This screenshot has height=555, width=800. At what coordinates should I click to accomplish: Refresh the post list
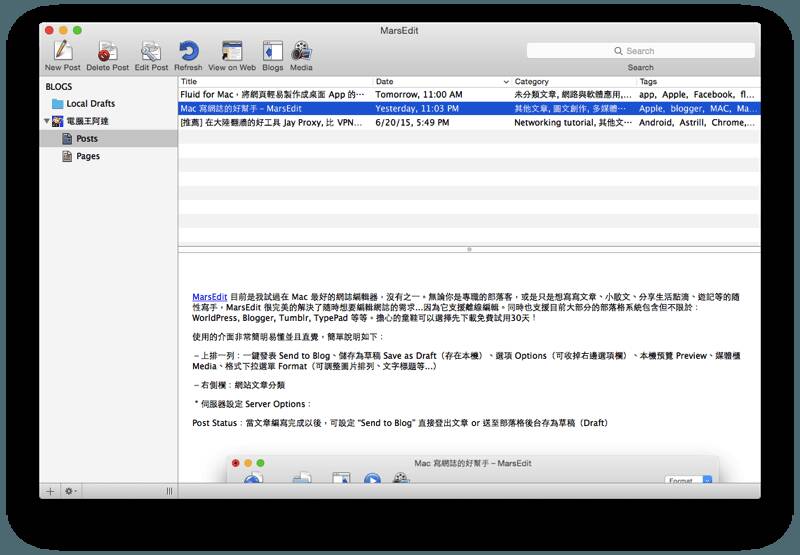coord(188,51)
